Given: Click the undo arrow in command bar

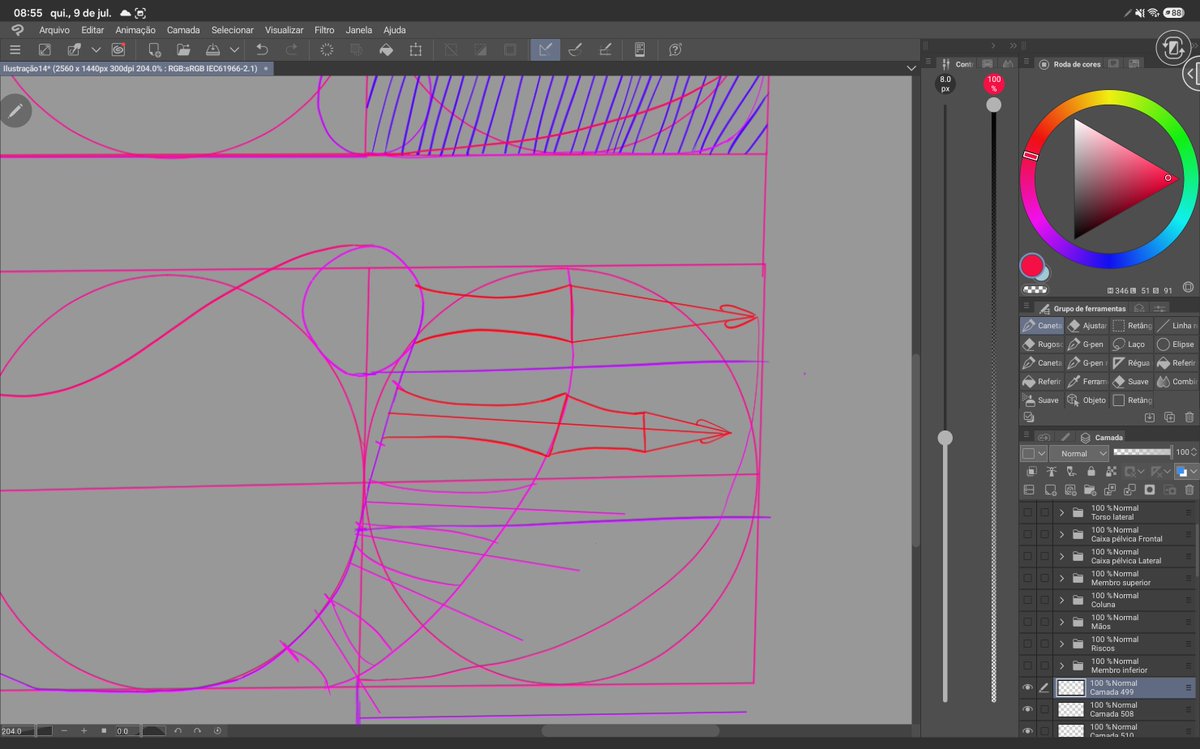Looking at the screenshot, I should [262, 49].
